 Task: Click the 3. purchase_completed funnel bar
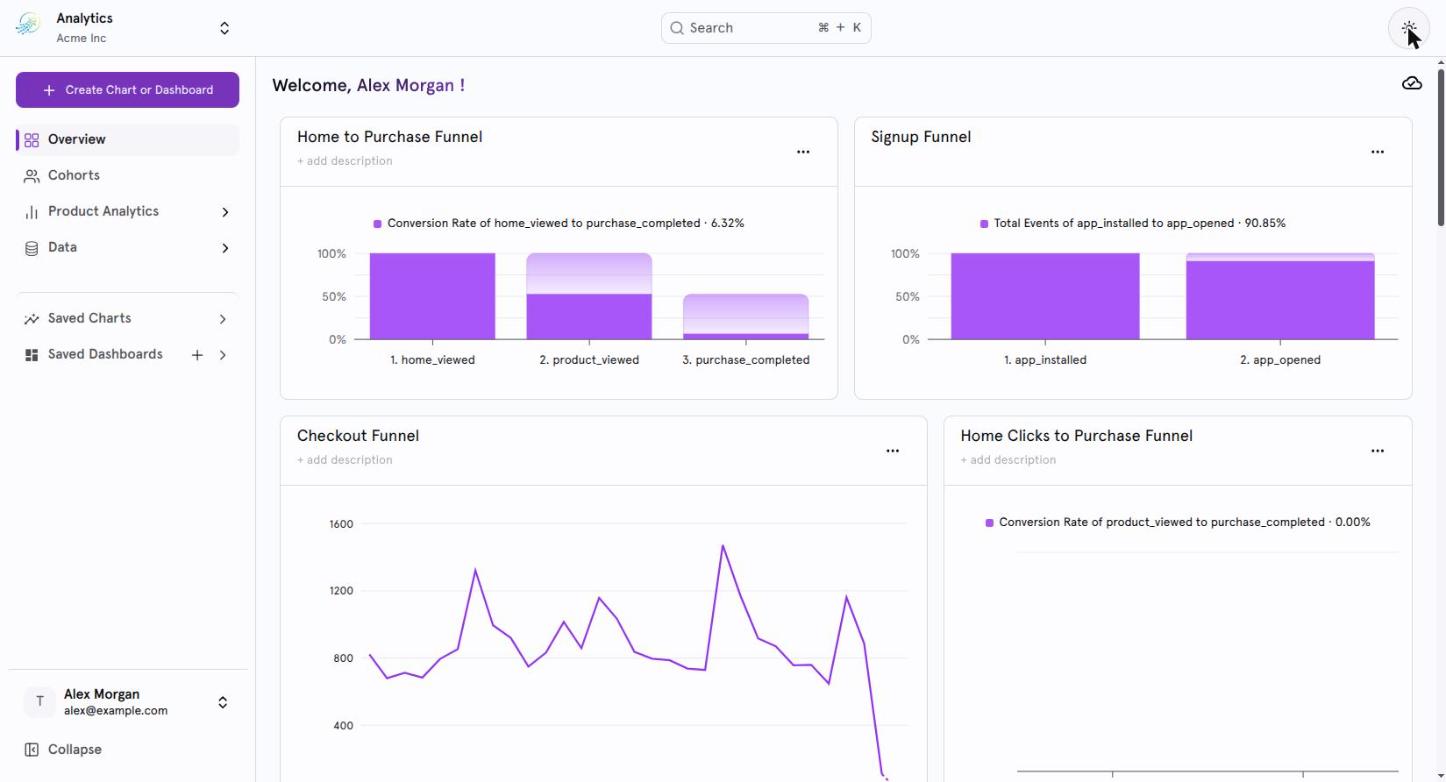tap(746, 316)
